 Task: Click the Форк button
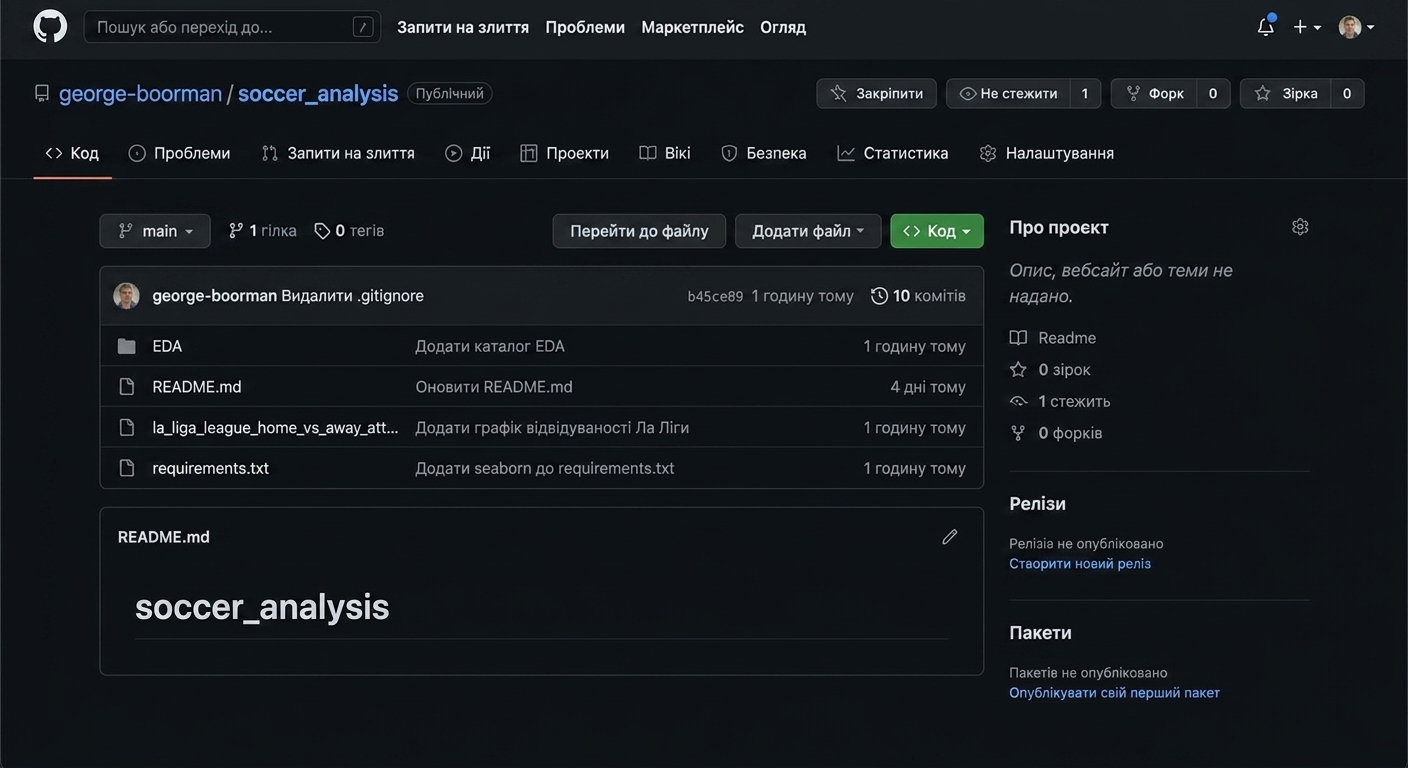point(1155,94)
